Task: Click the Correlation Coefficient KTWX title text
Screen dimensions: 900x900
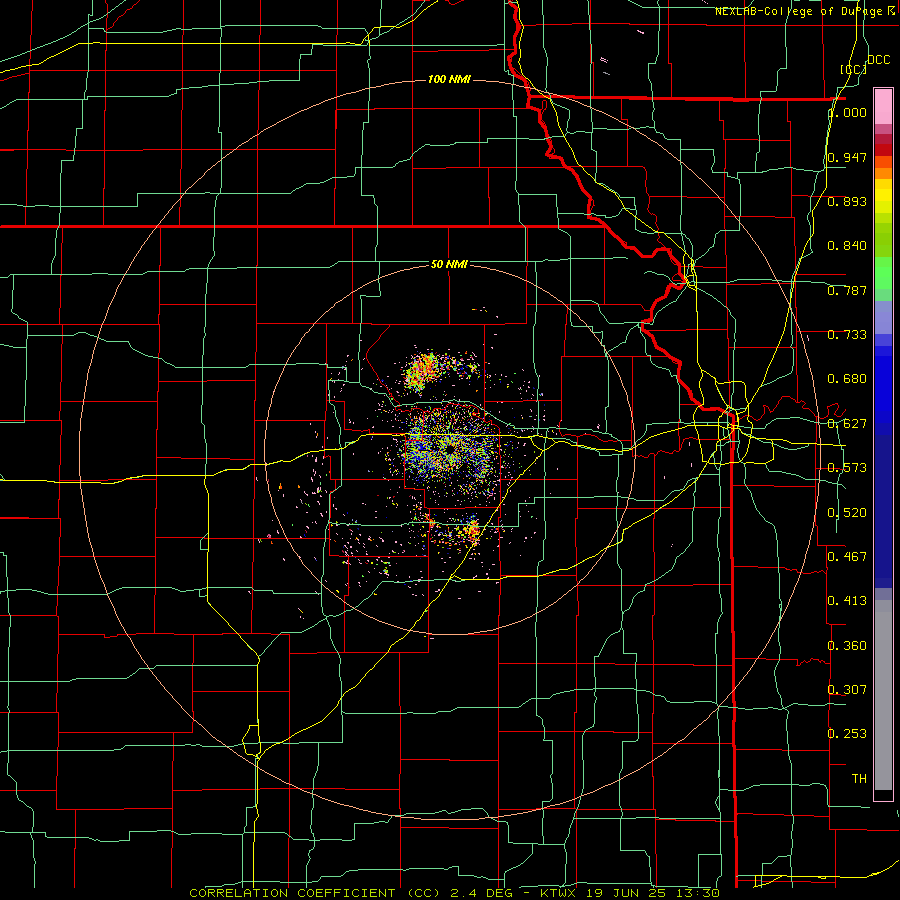Action: pyautogui.click(x=454, y=893)
